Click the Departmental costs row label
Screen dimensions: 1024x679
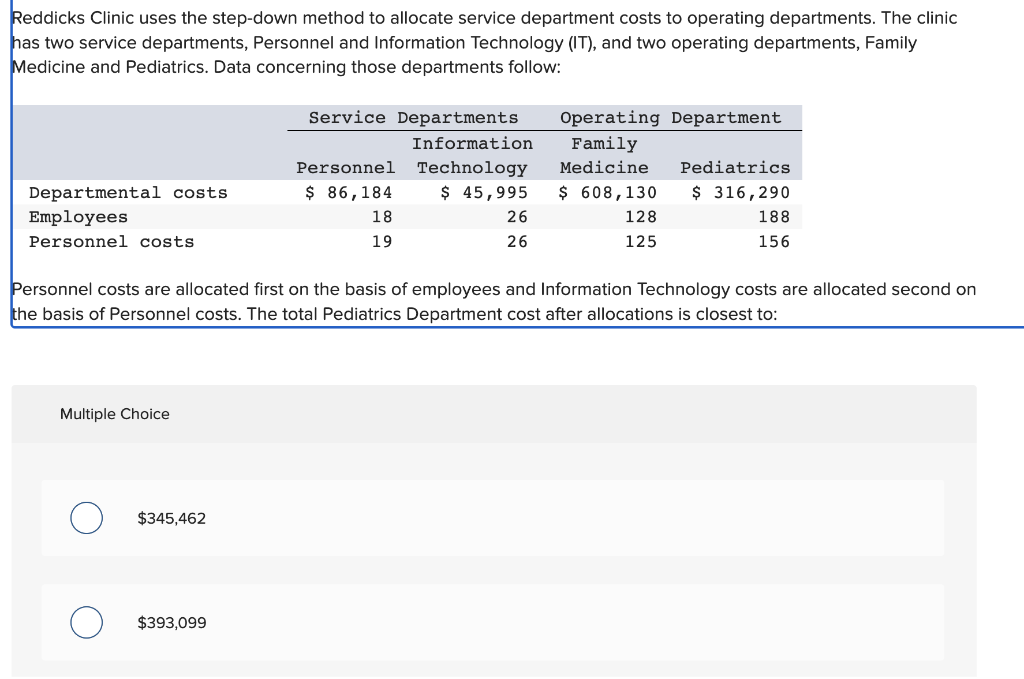[x=128, y=193]
